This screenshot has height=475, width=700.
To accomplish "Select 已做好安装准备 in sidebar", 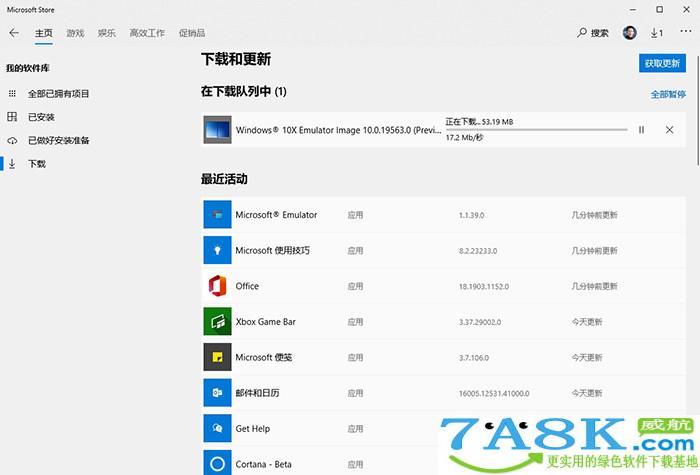I will (58, 140).
